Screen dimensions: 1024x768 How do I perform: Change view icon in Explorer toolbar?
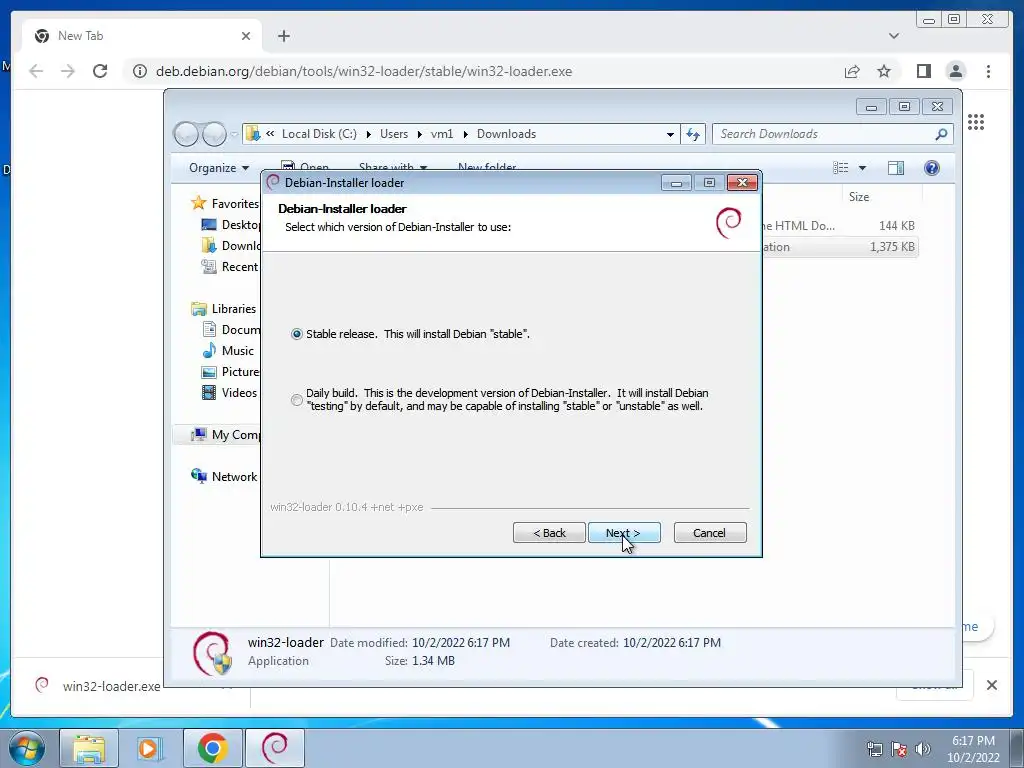(x=840, y=168)
